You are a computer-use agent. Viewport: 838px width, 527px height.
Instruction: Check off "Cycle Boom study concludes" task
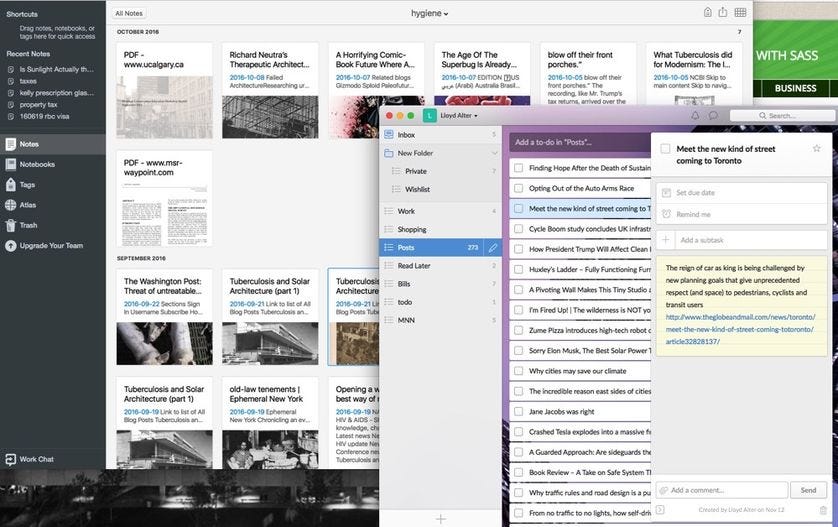tap(518, 229)
